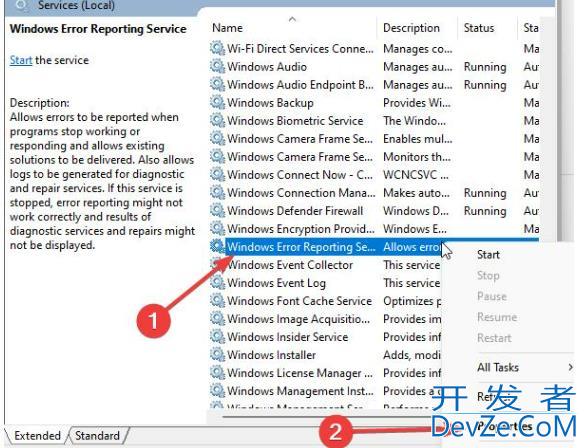Click the Windows Connect Now gear icon
The height and width of the screenshot is (448, 587).
tap(217, 174)
